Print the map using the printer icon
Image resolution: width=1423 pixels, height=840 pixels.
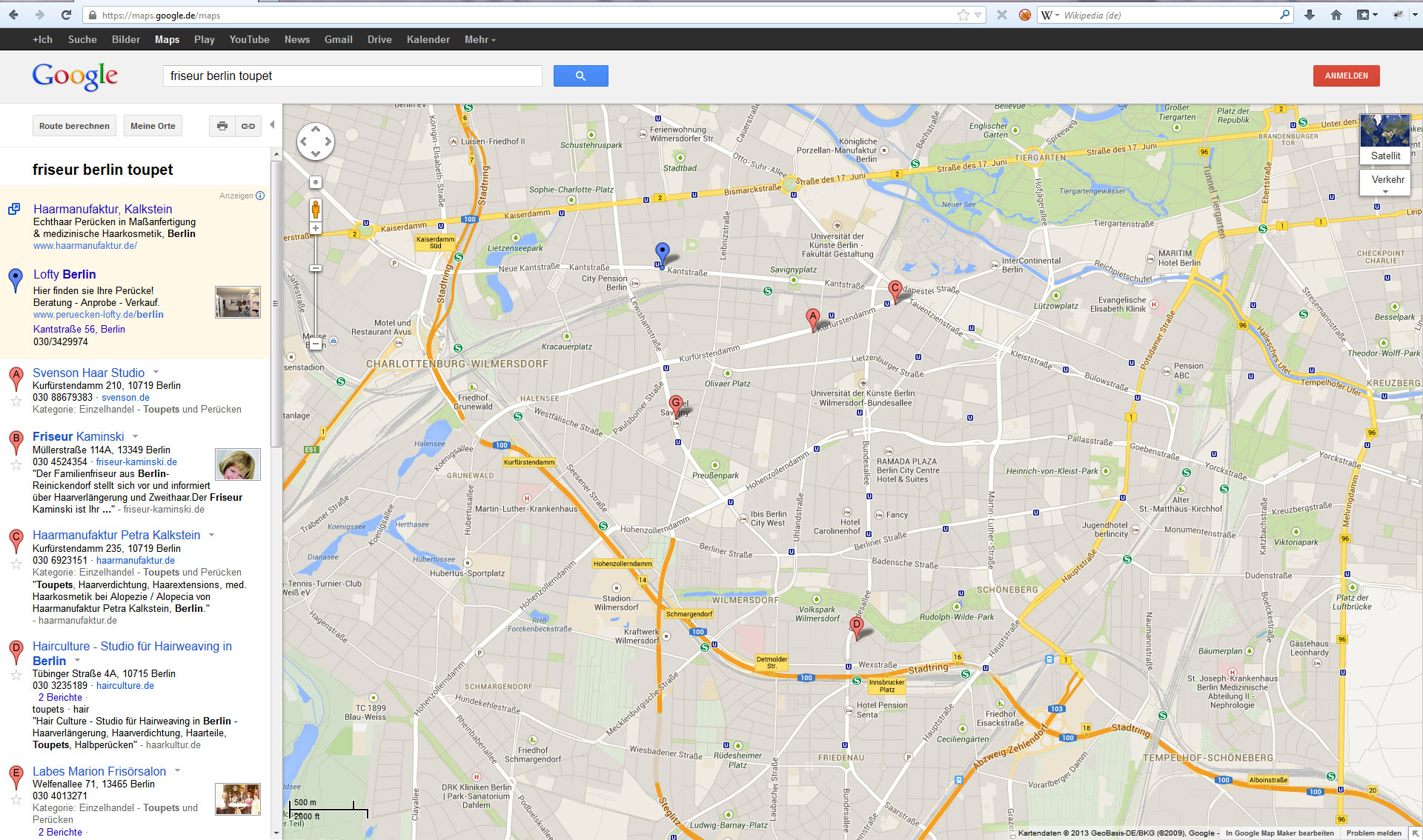222,126
